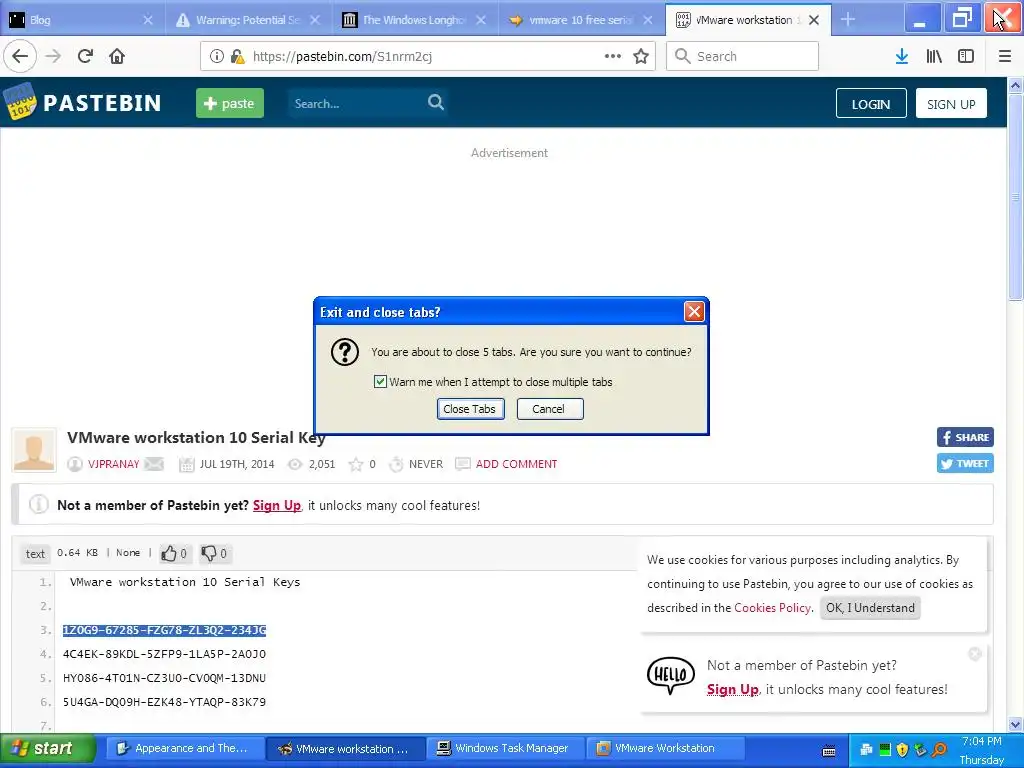Image resolution: width=1024 pixels, height=768 pixels.
Task: Click the highlighted 1Z0G9 serial key
Action: [x=164, y=630]
